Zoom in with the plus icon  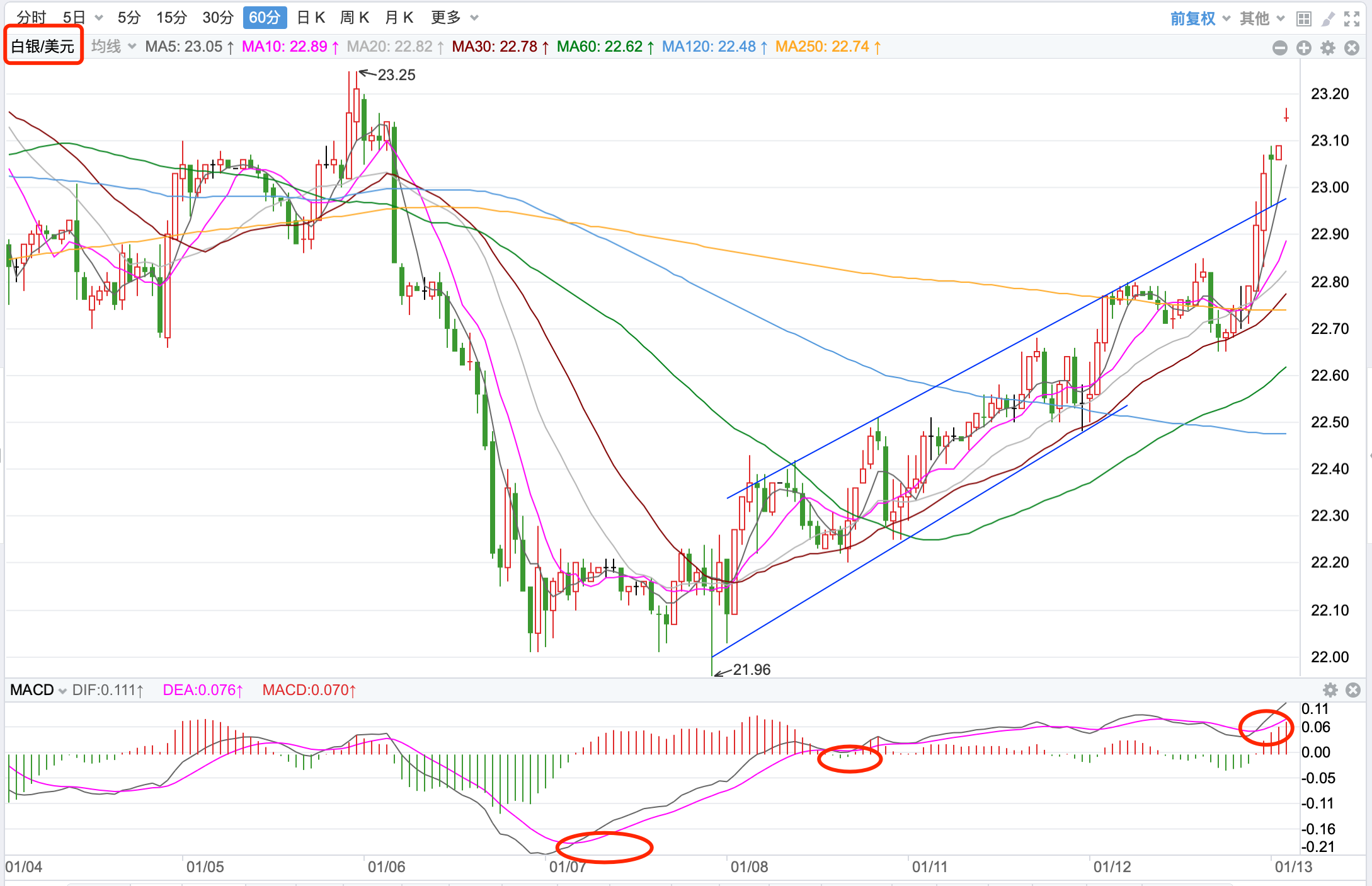[1303, 48]
